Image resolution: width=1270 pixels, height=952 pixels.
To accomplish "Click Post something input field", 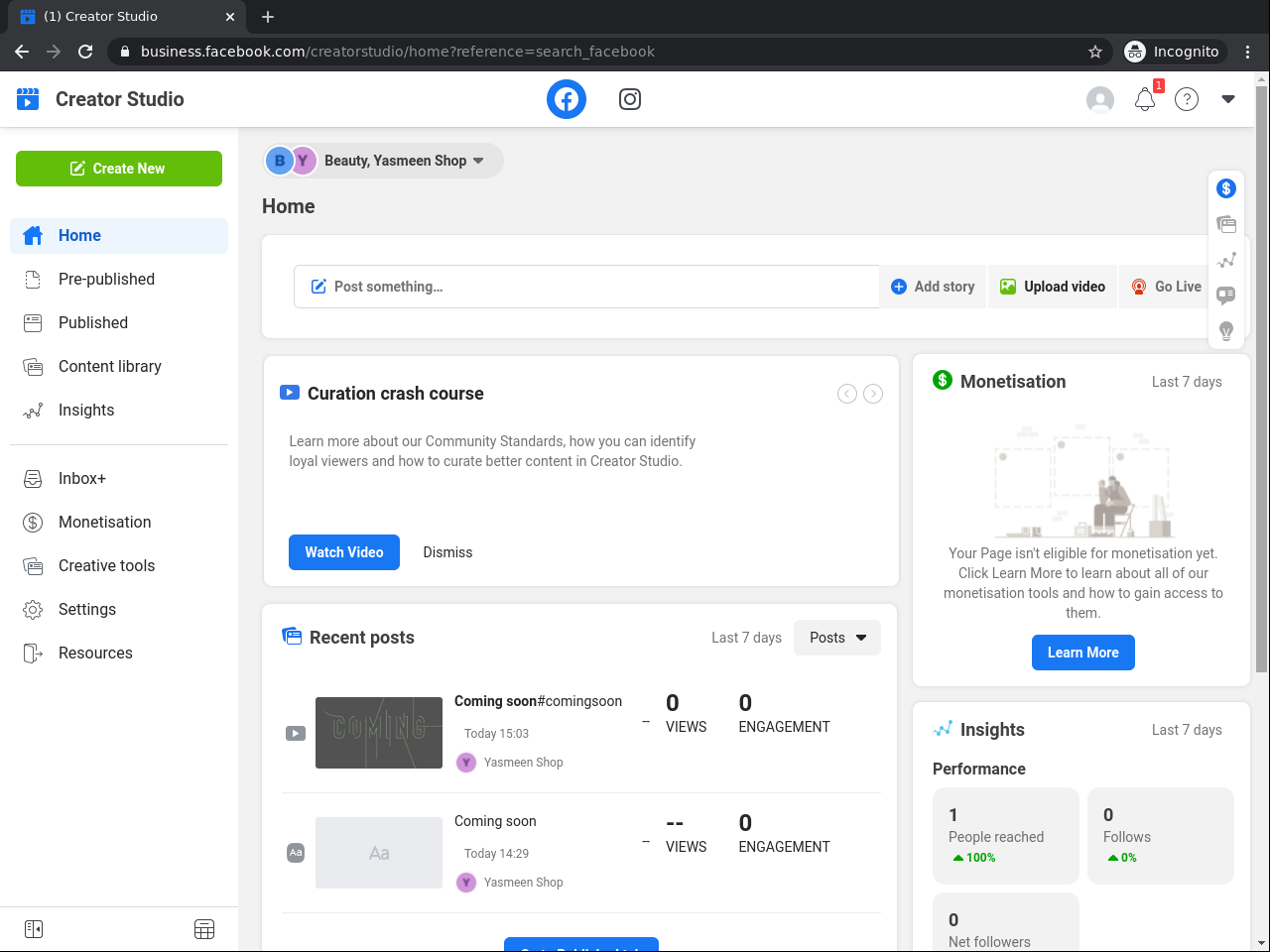I will [x=586, y=287].
